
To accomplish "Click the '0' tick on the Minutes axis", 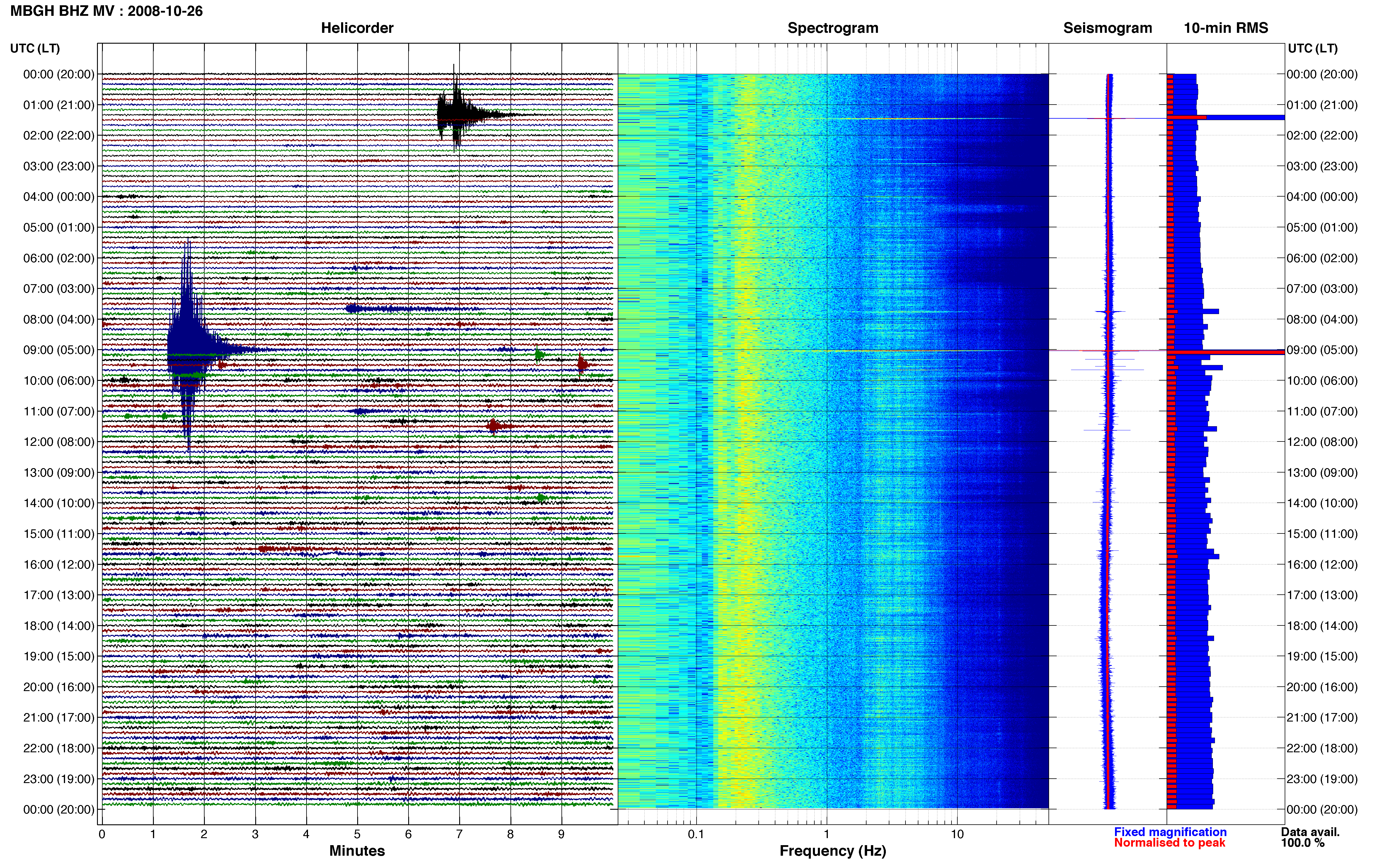I will tap(102, 834).
